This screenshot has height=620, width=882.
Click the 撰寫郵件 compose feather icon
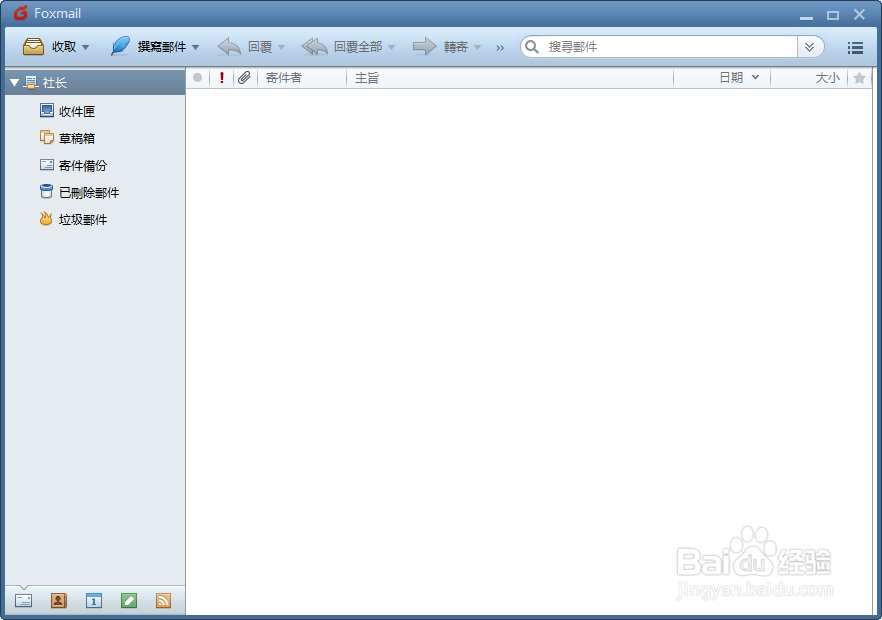point(120,46)
